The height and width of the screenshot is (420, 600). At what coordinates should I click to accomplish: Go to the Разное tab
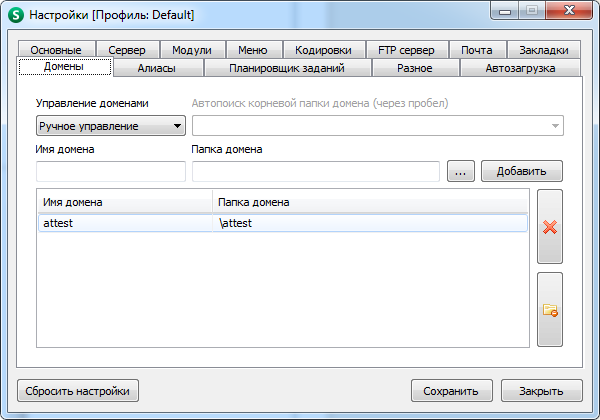414,68
